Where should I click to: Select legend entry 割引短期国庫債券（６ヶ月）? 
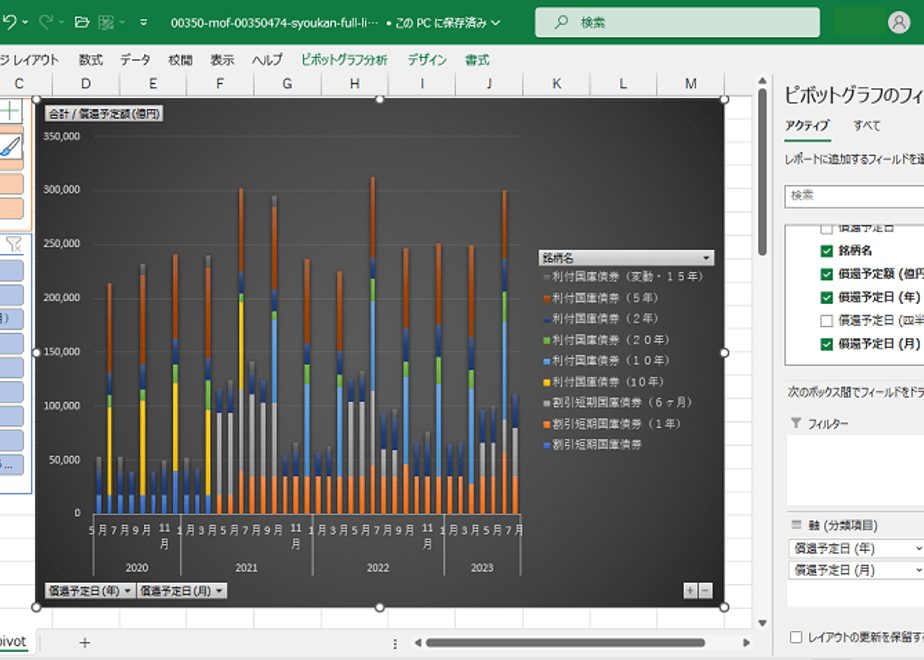[x=616, y=402]
